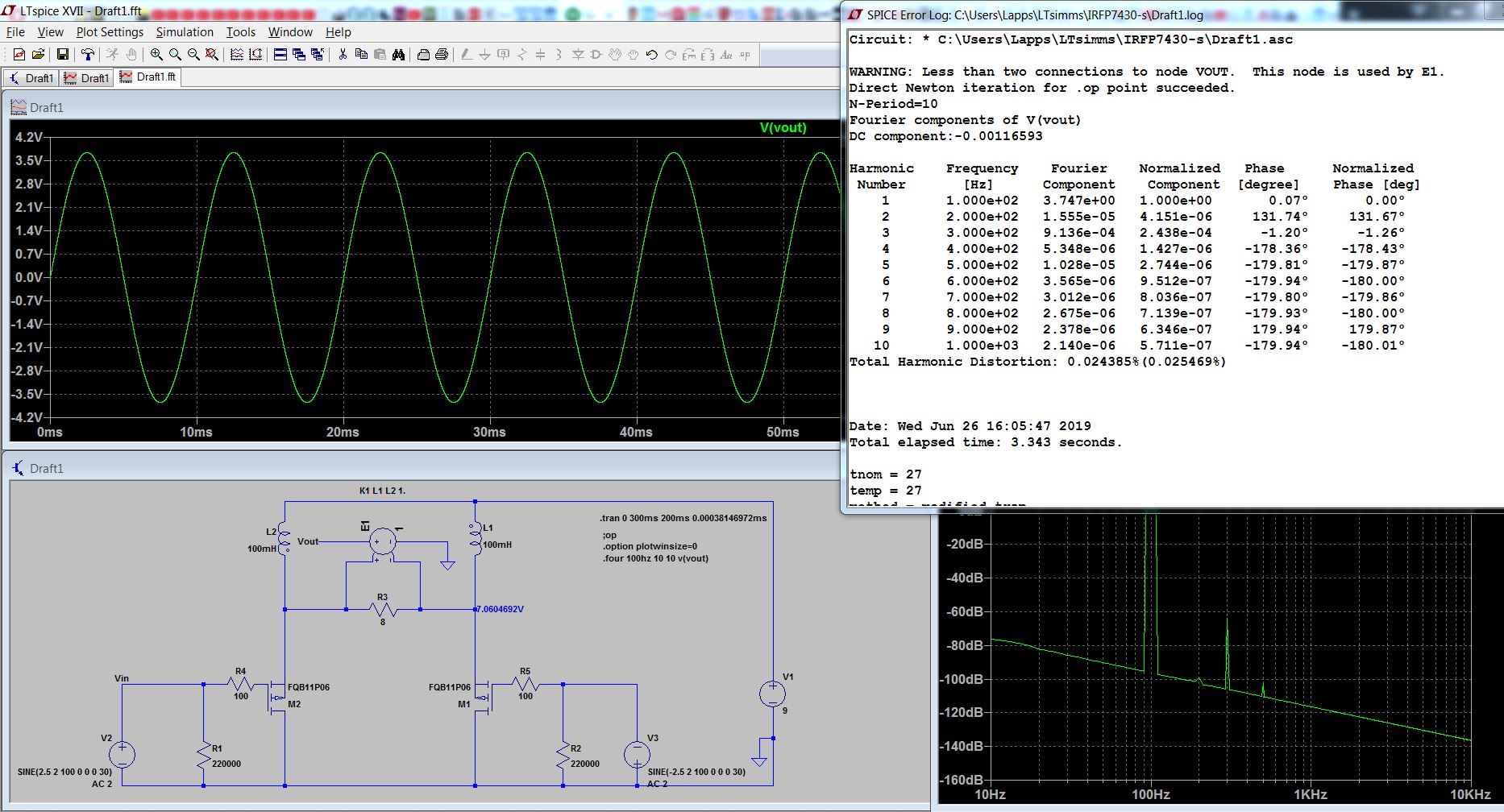Click the SPICE Error Log window title bar
Screen dimensions: 1504x812
click(1172, 14)
